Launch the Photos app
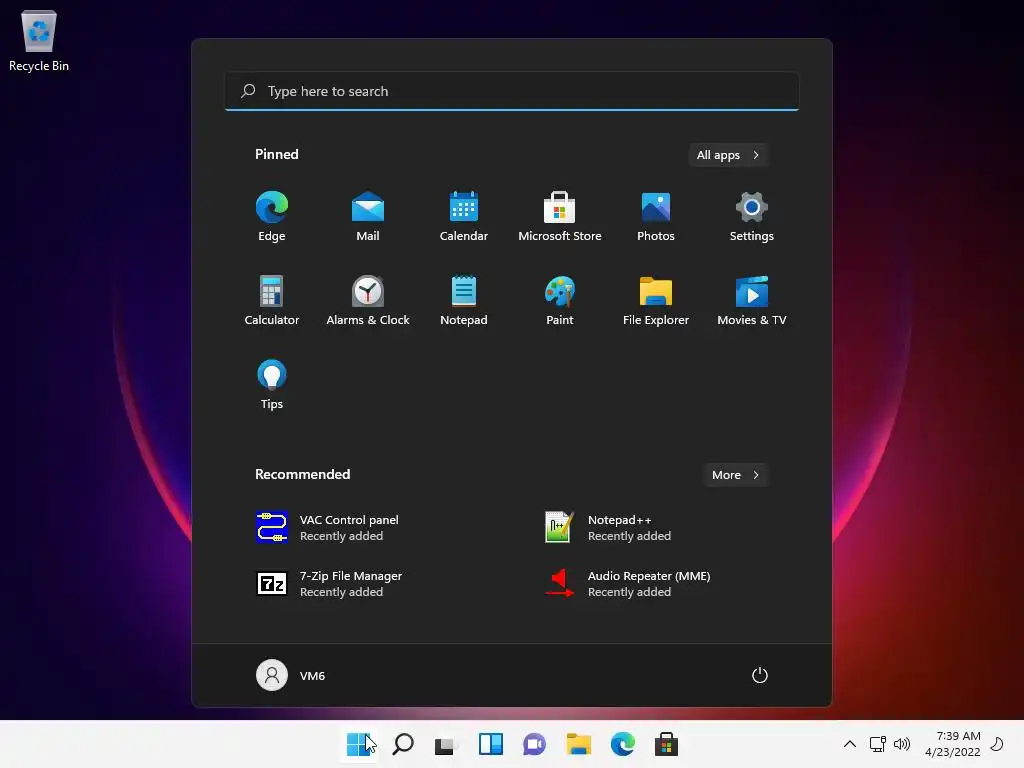 point(656,216)
